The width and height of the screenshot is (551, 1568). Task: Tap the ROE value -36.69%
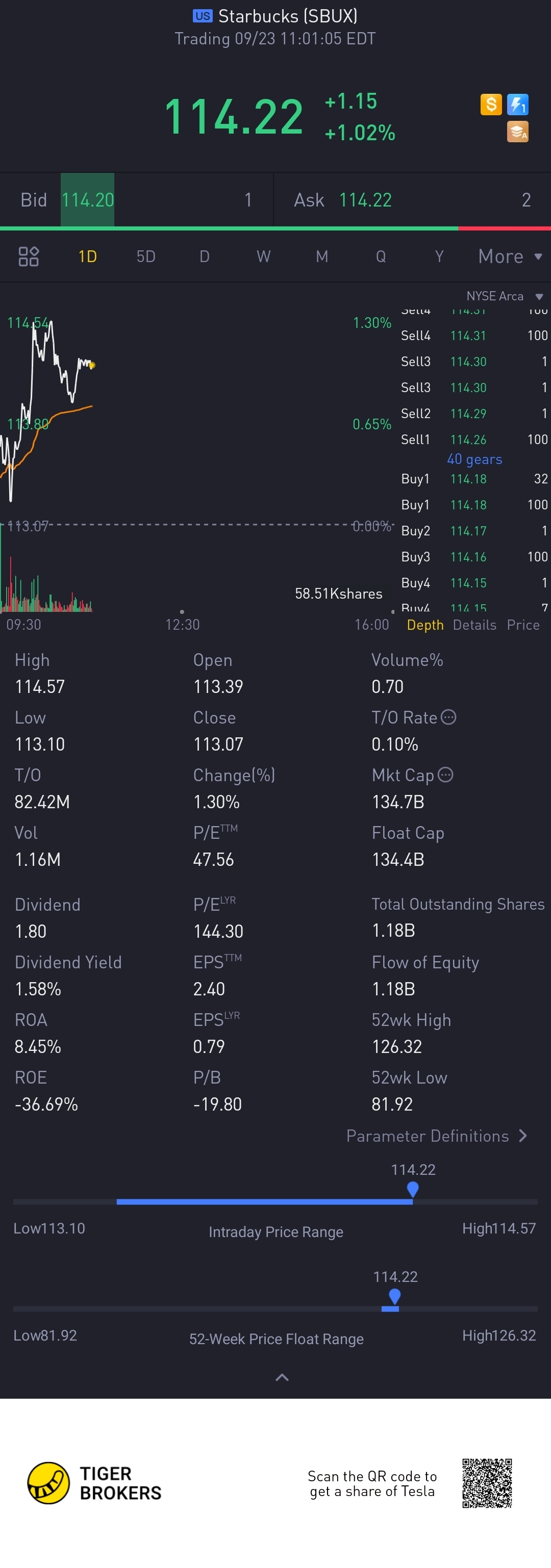(x=46, y=1104)
